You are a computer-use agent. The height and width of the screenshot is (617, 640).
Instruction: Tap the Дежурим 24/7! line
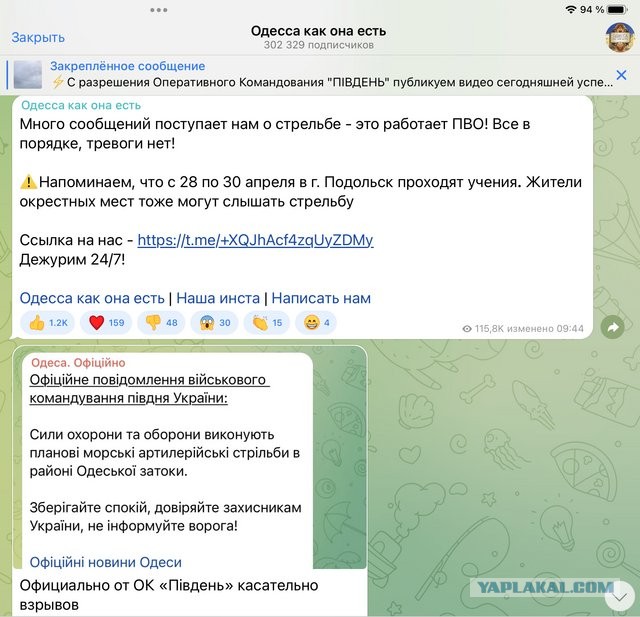72,260
